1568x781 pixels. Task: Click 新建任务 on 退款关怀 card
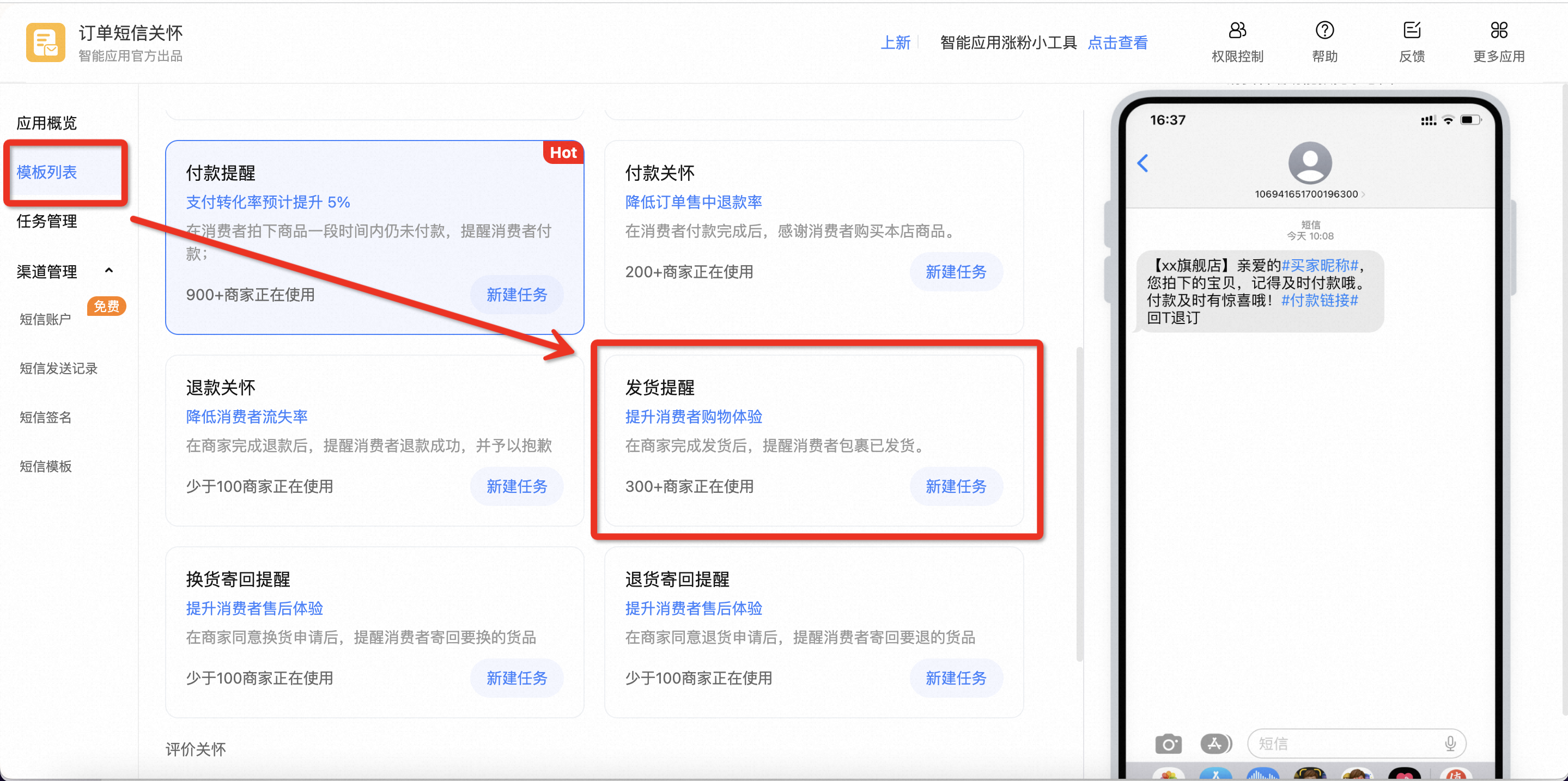(x=517, y=486)
